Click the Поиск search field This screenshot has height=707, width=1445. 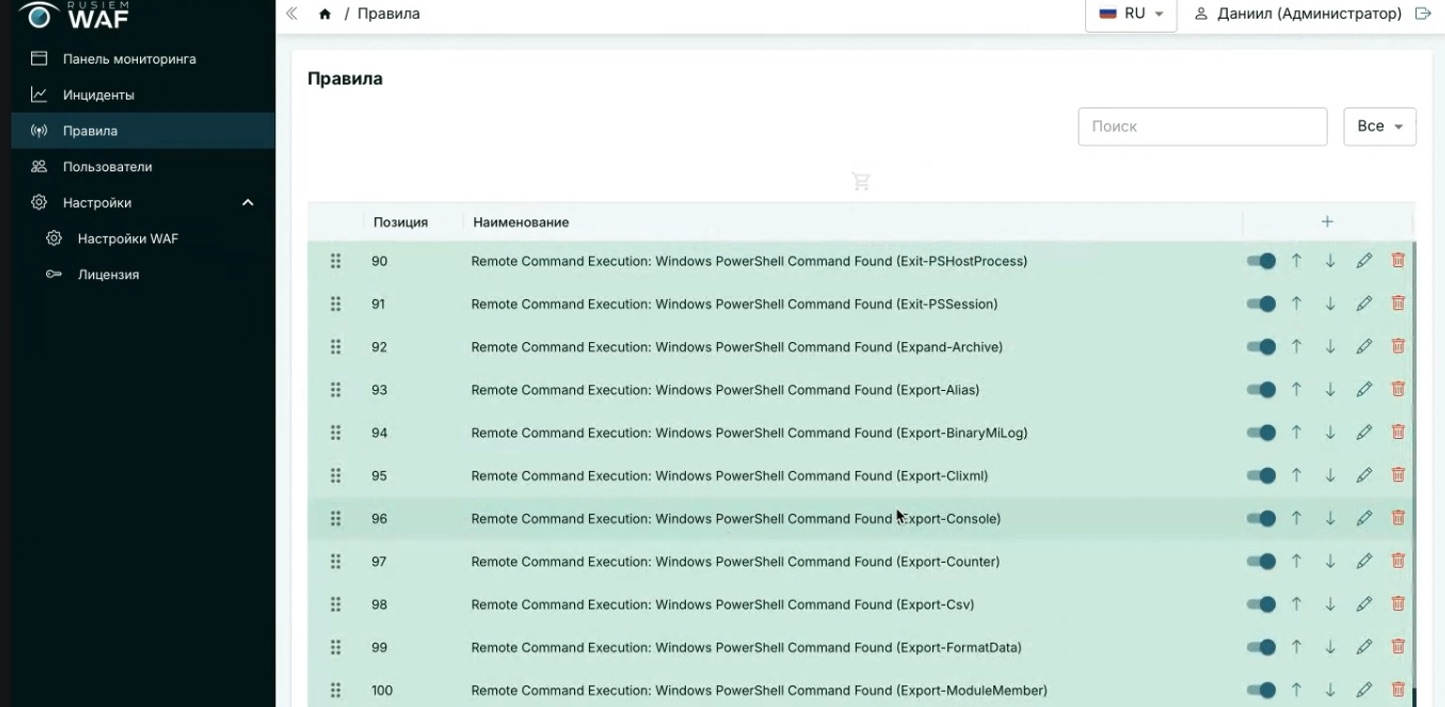[1202, 126]
